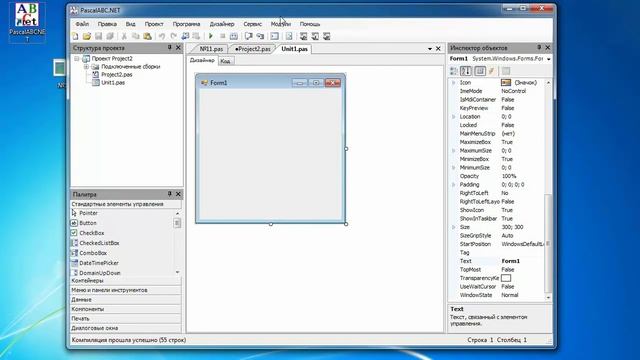Open the PascalABC.NET desktop shortcut

(x=27, y=22)
